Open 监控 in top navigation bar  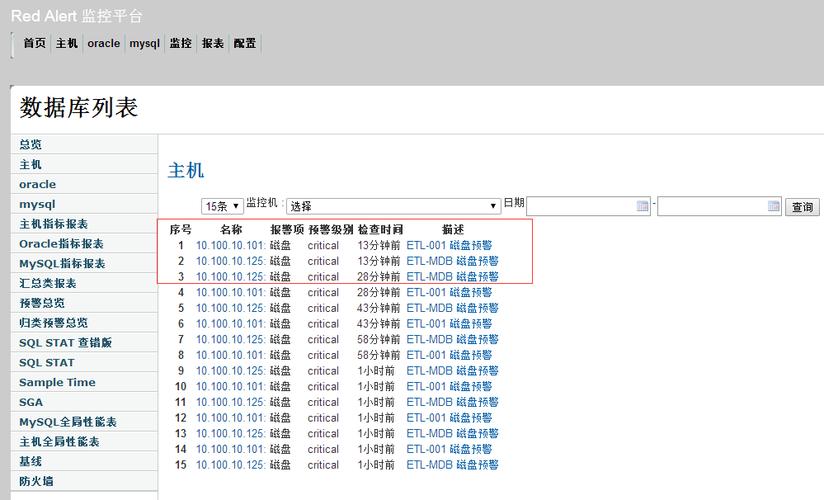(x=180, y=43)
